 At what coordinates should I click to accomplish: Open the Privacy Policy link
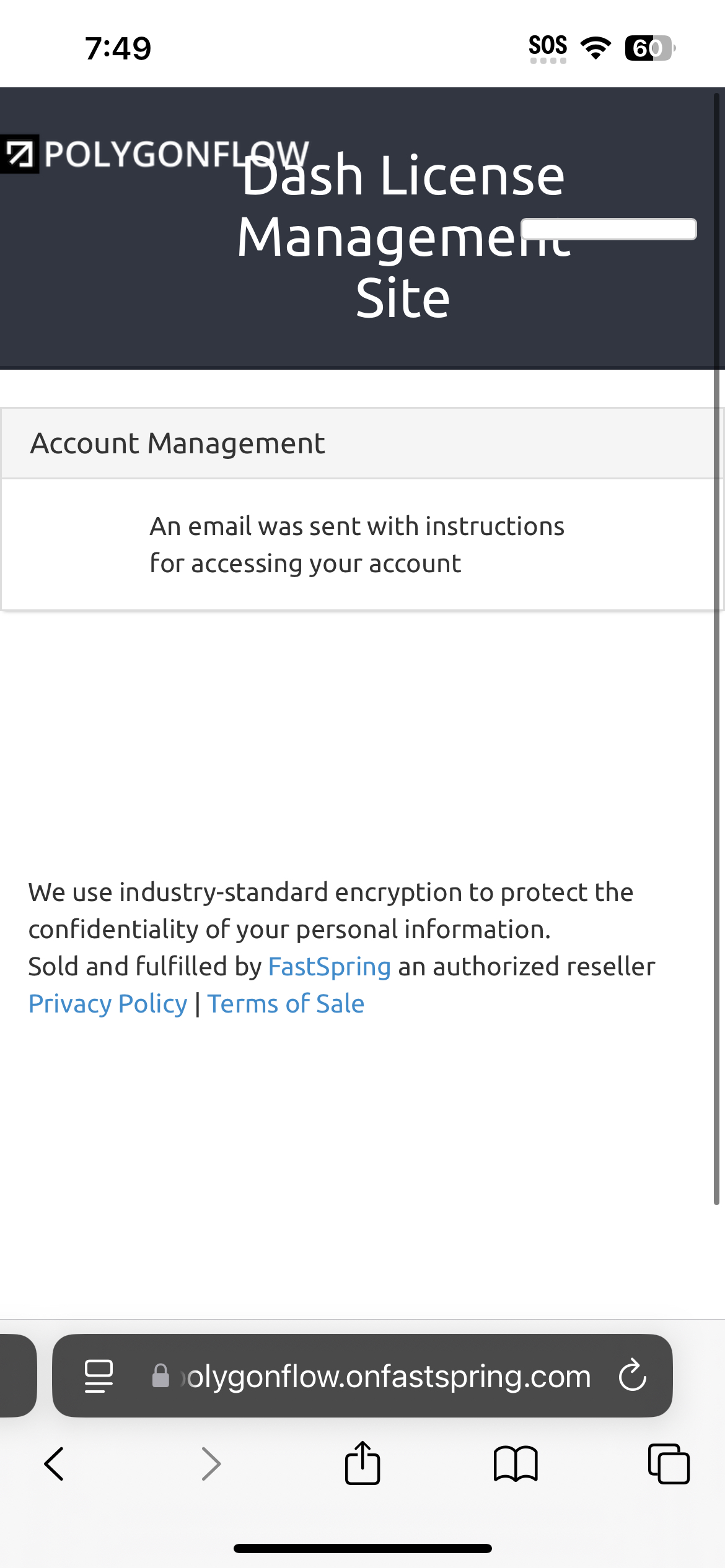click(108, 1004)
